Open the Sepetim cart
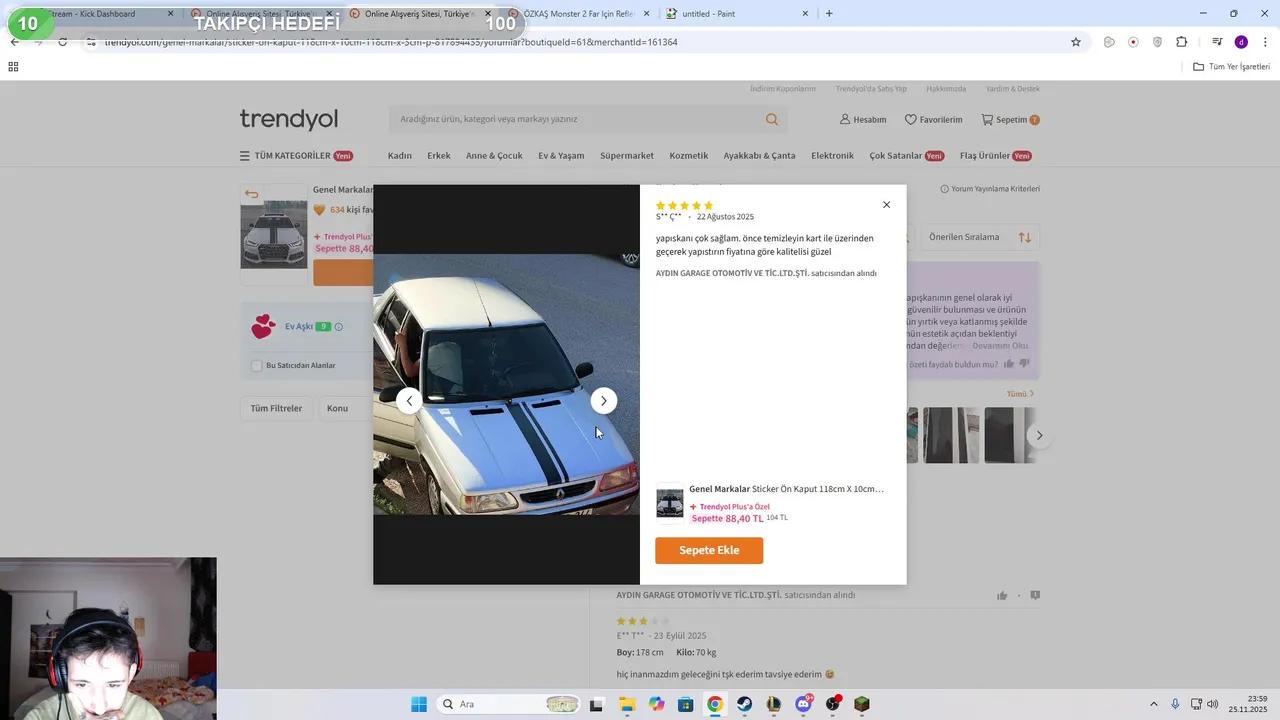Viewport: 1280px width, 720px height. point(1010,119)
